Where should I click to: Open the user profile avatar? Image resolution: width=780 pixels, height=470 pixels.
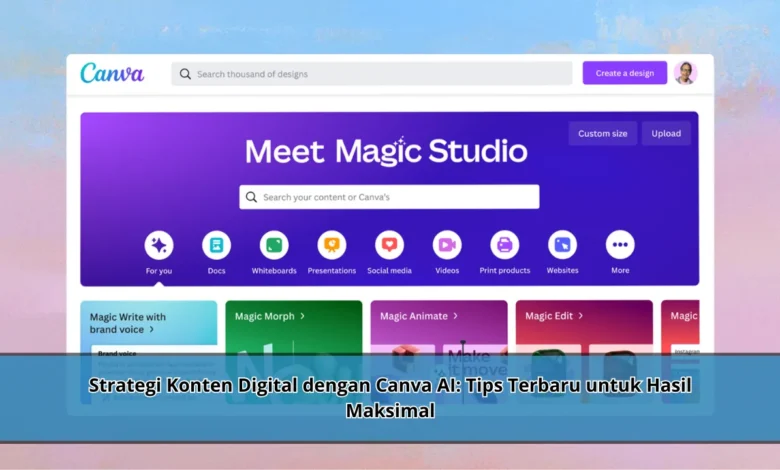point(686,73)
